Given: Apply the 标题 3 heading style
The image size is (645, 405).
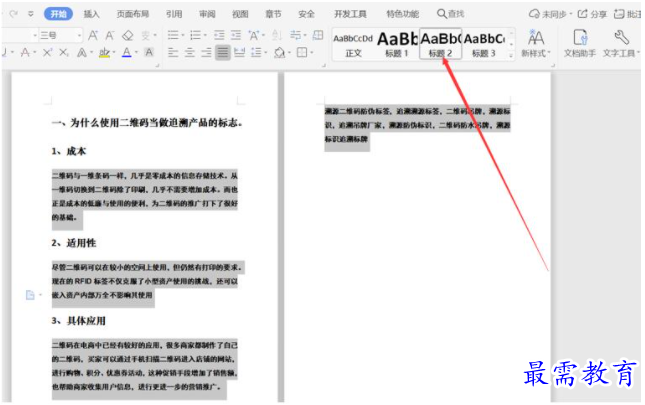Looking at the screenshot, I should click(x=484, y=44).
